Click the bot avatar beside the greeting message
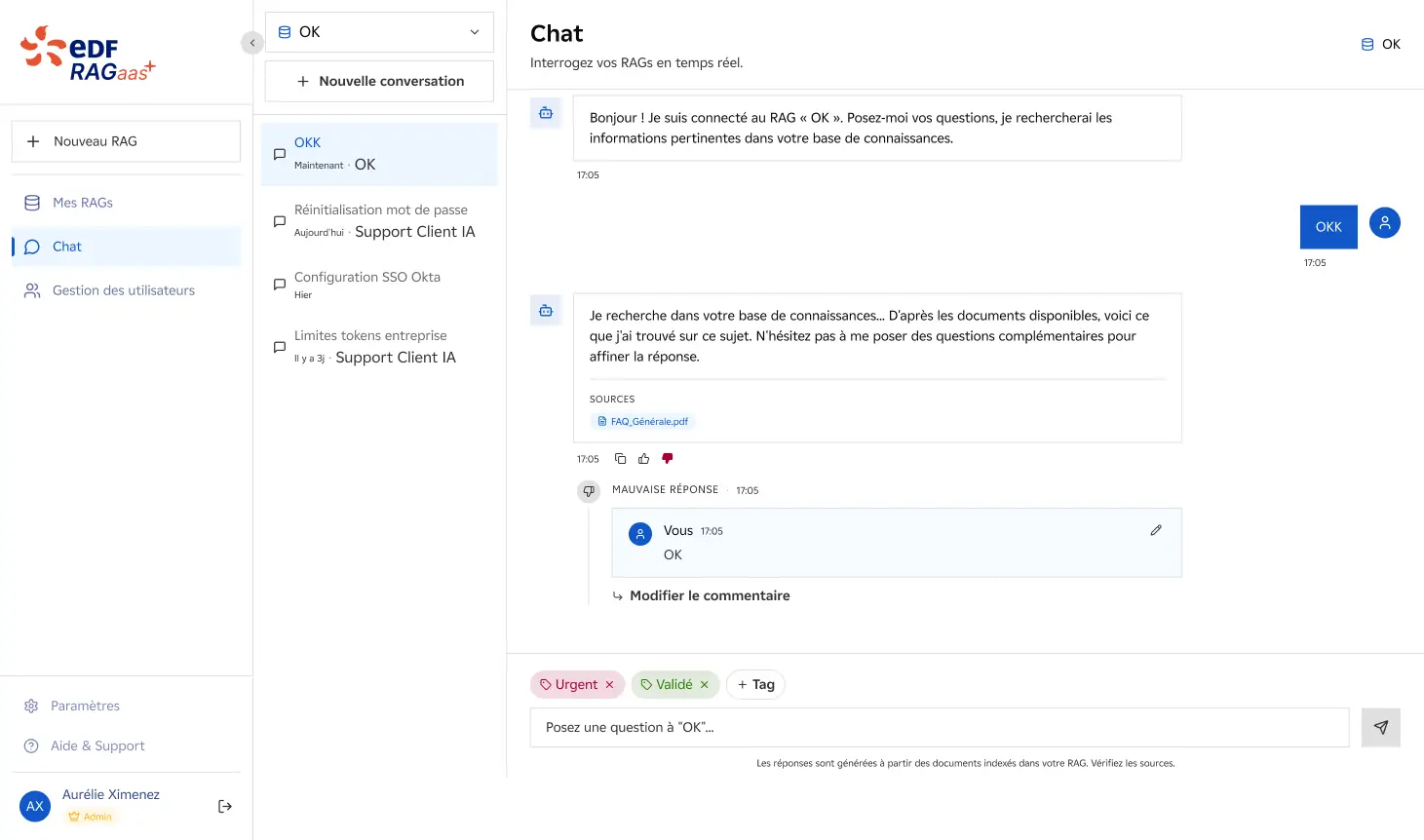Screen dimensions: 1424x840 point(546,113)
